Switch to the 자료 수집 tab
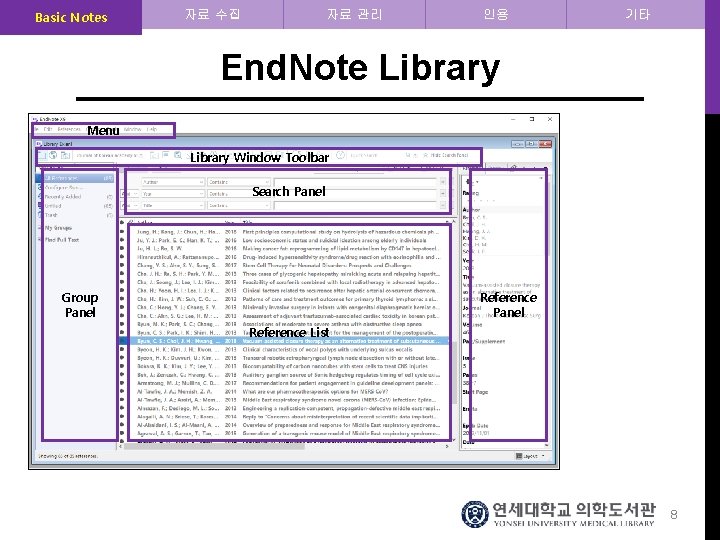Screen dimensions: 720x540 (213, 14)
